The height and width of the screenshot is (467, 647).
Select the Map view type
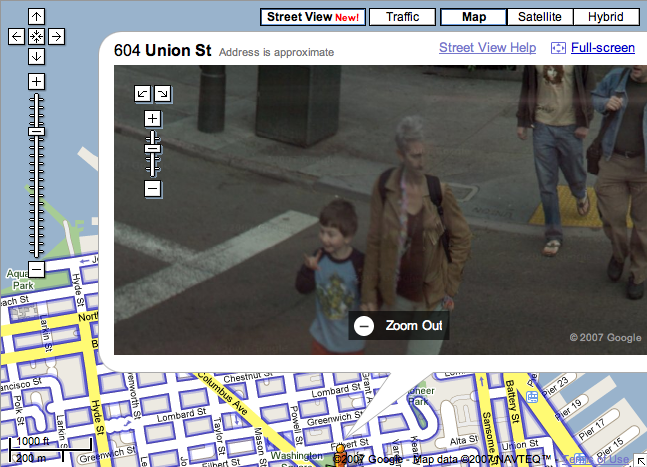[x=472, y=17]
